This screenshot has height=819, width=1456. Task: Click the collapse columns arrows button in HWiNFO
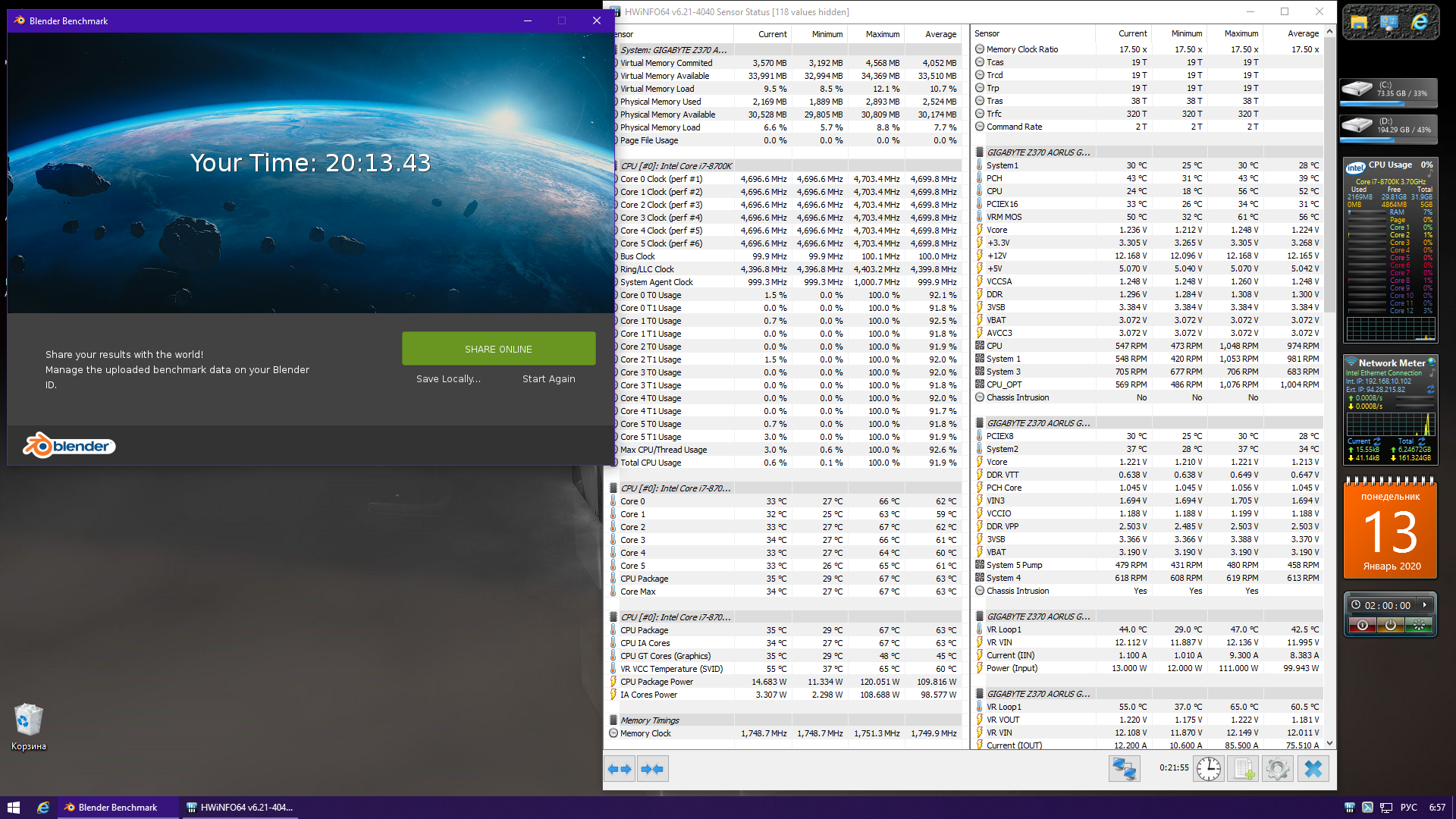click(x=652, y=769)
